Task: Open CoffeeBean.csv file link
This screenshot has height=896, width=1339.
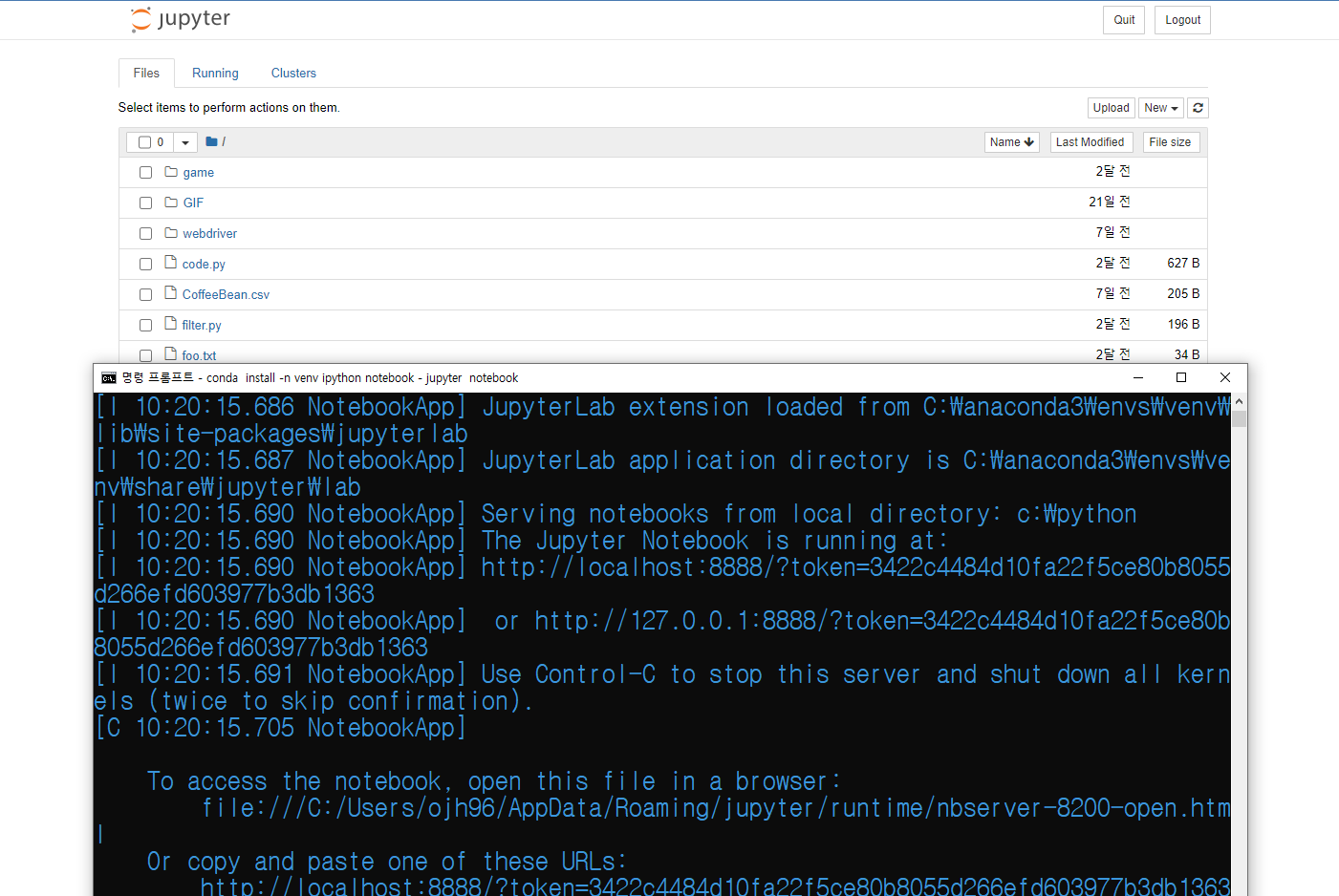Action: (x=226, y=295)
